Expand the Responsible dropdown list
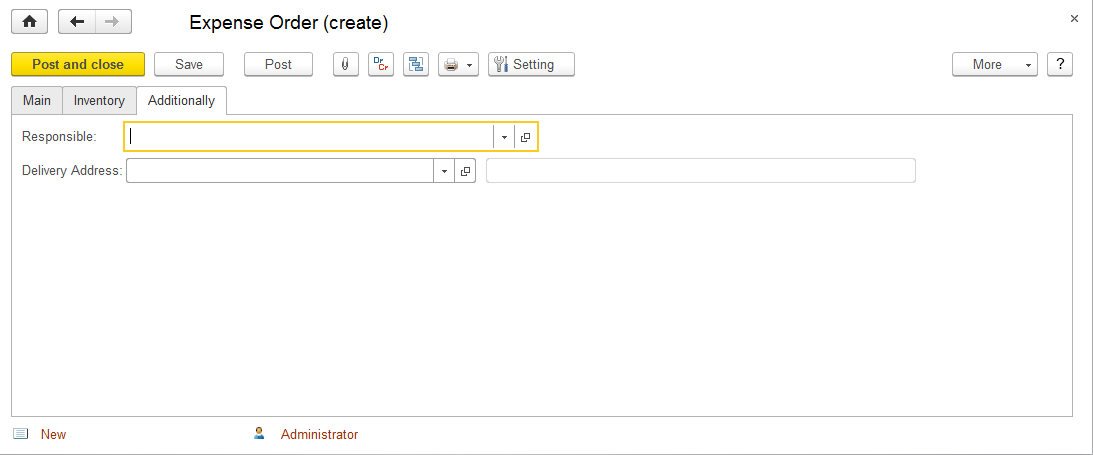Image resolution: width=1093 pixels, height=455 pixels. coord(504,137)
